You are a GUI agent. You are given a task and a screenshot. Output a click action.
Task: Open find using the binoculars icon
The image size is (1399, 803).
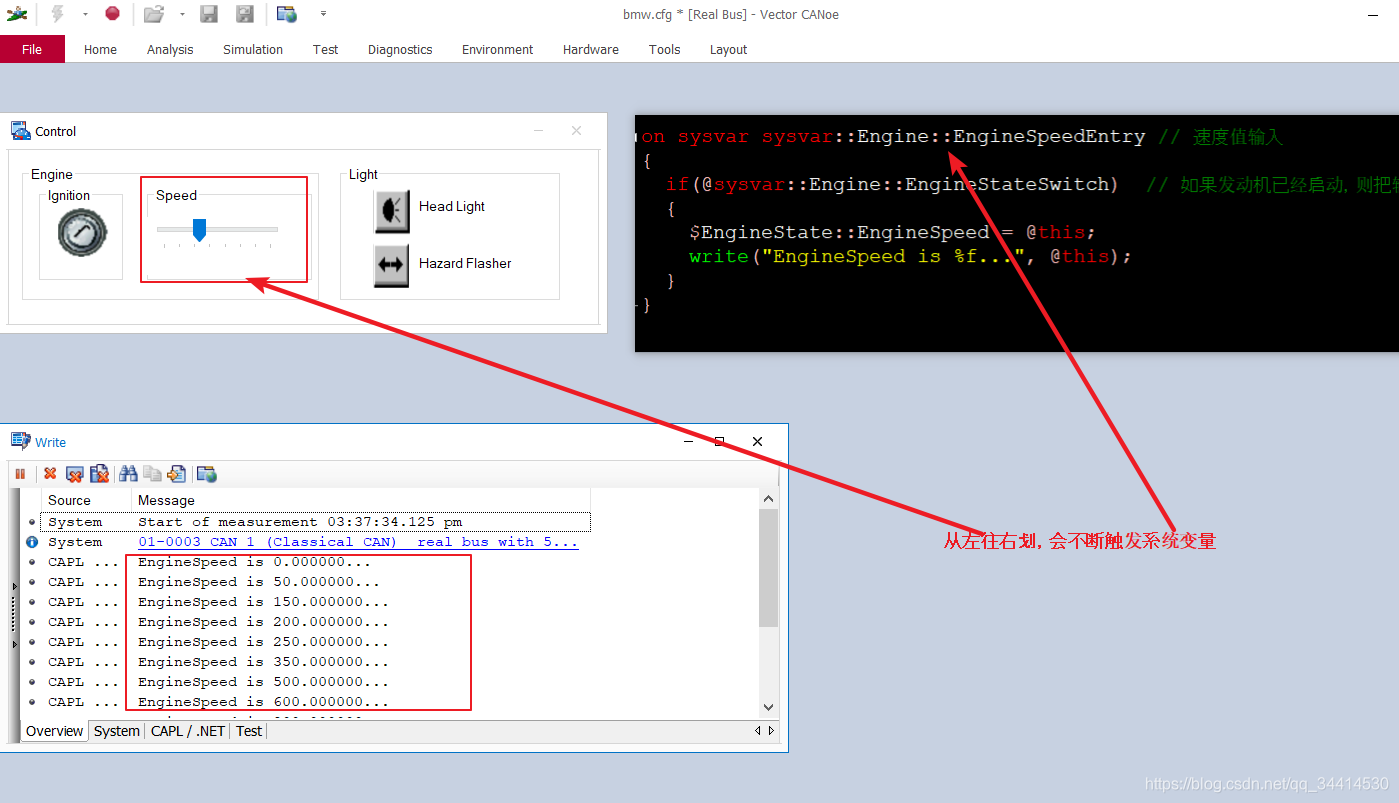[128, 474]
